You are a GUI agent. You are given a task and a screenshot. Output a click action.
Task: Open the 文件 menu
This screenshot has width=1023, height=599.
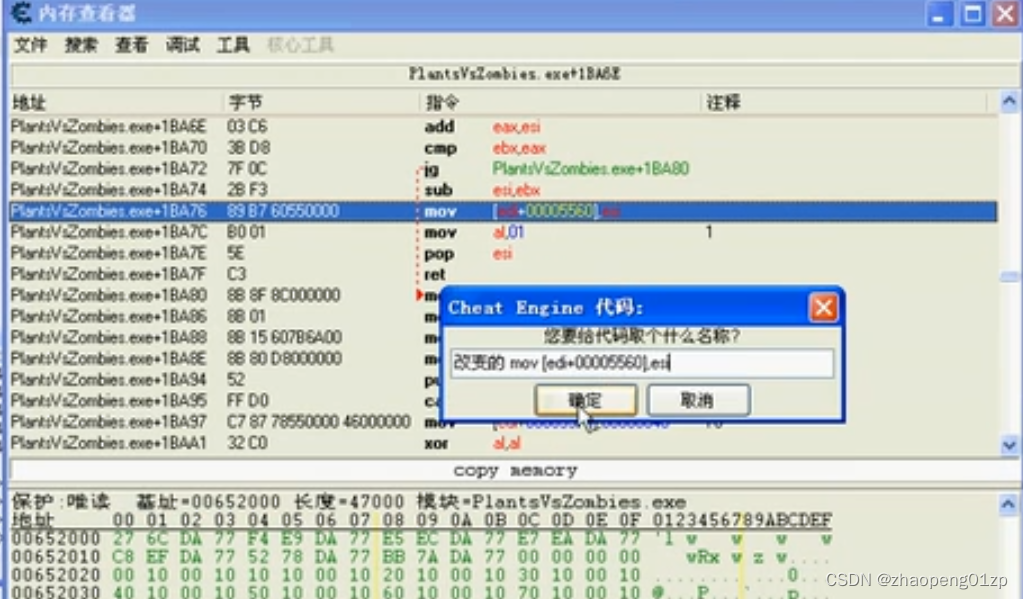click(x=31, y=45)
